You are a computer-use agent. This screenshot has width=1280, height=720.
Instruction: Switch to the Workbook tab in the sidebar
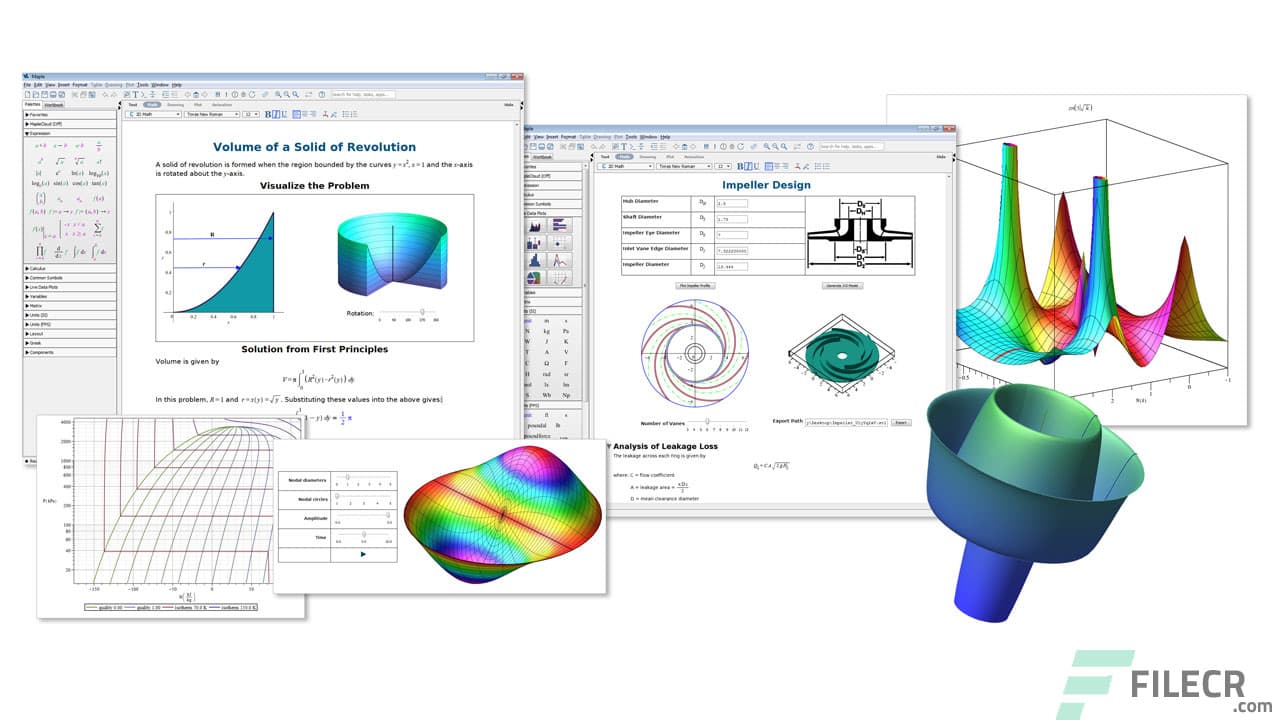pyautogui.click(x=53, y=105)
